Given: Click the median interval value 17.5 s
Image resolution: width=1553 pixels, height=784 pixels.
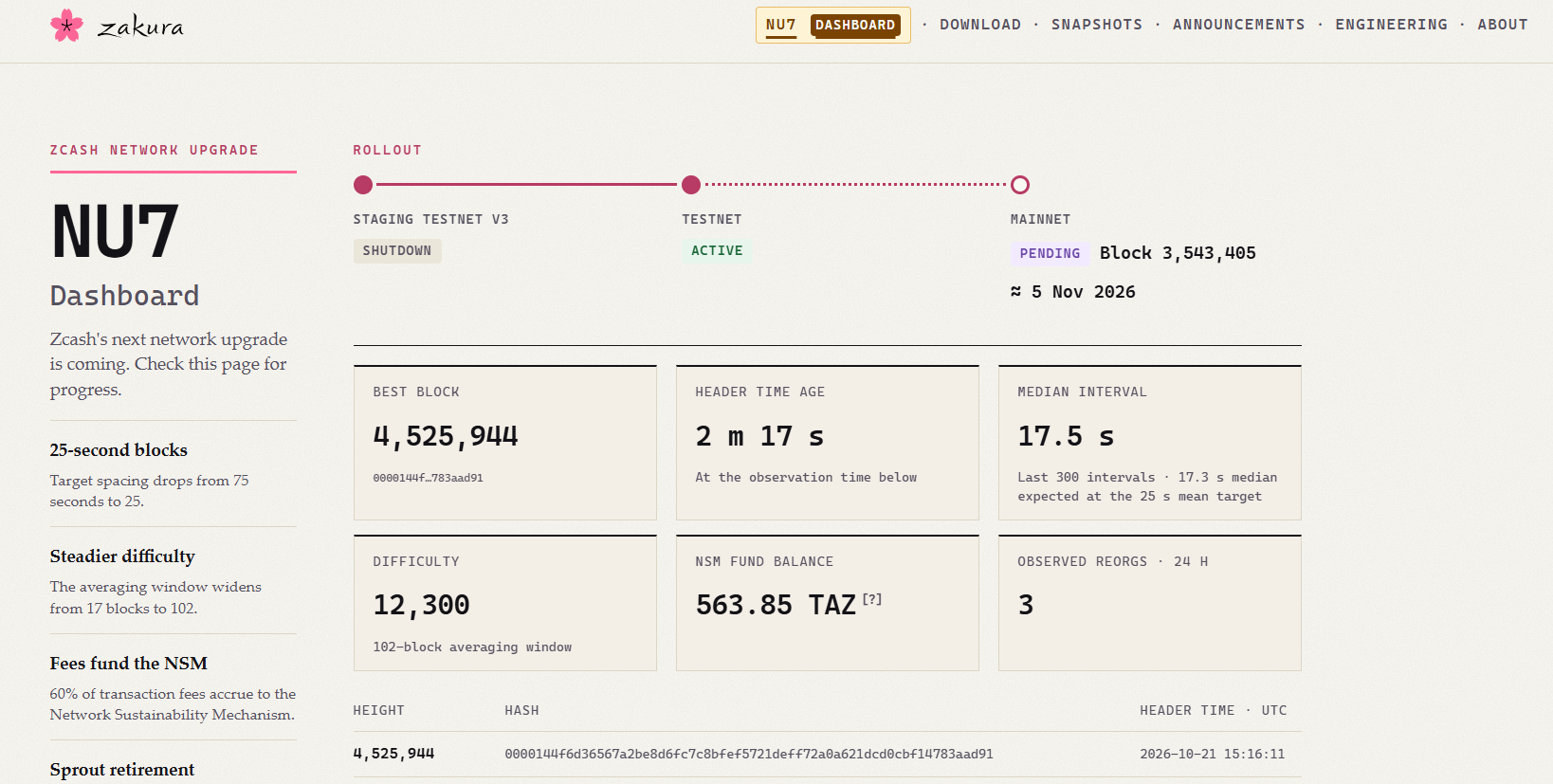Looking at the screenshot, I should [x=1066, y=436].
